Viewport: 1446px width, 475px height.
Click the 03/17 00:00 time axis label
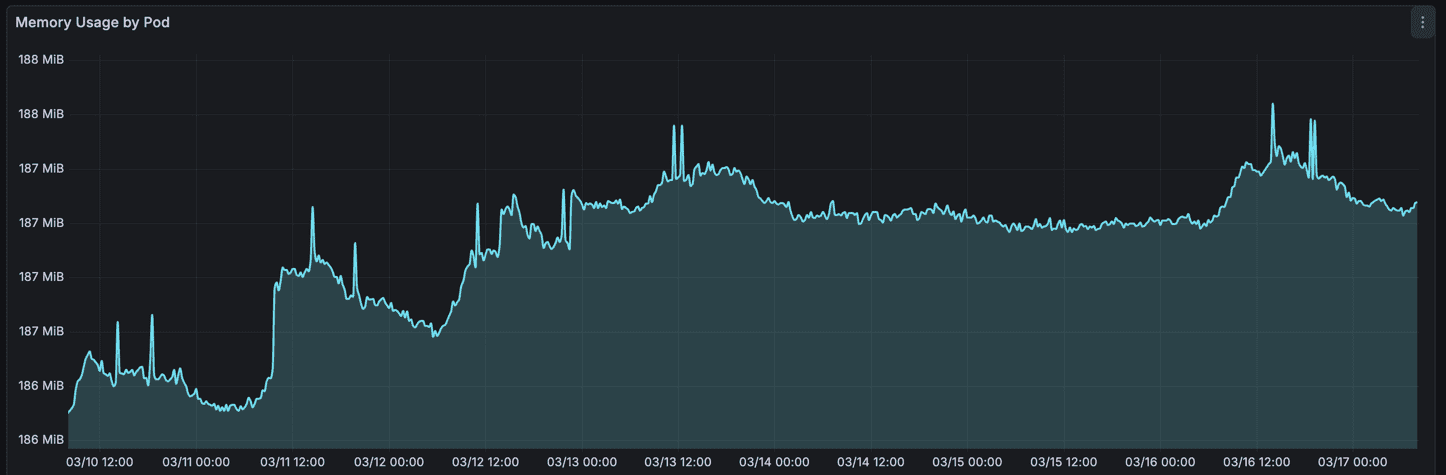[1352, 462]
